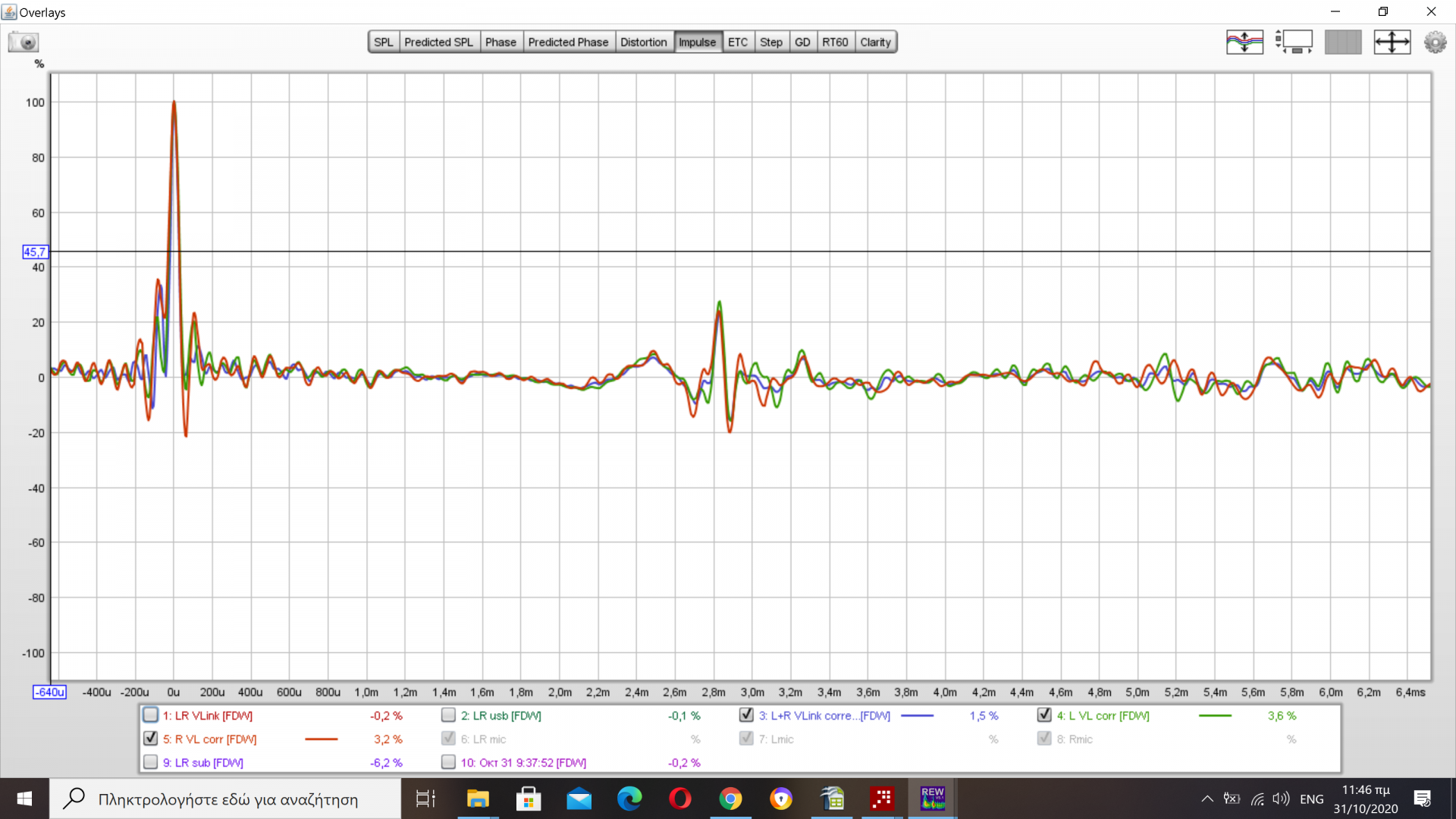Screen dimensions: 1456x819
Task: Uncheck the 4: L VL corr trace
Action: click(1044, 715)
